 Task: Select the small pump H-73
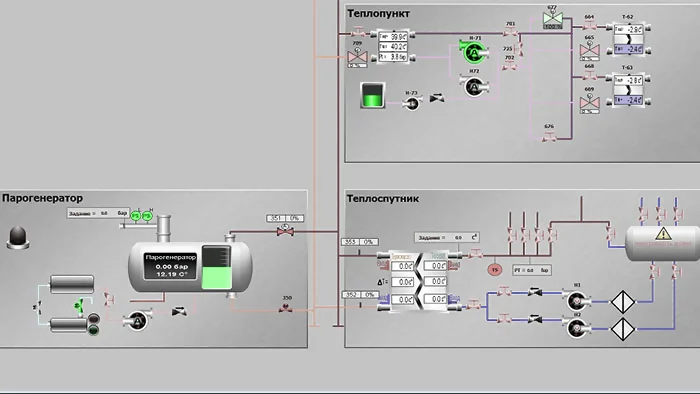coord(412,103)
